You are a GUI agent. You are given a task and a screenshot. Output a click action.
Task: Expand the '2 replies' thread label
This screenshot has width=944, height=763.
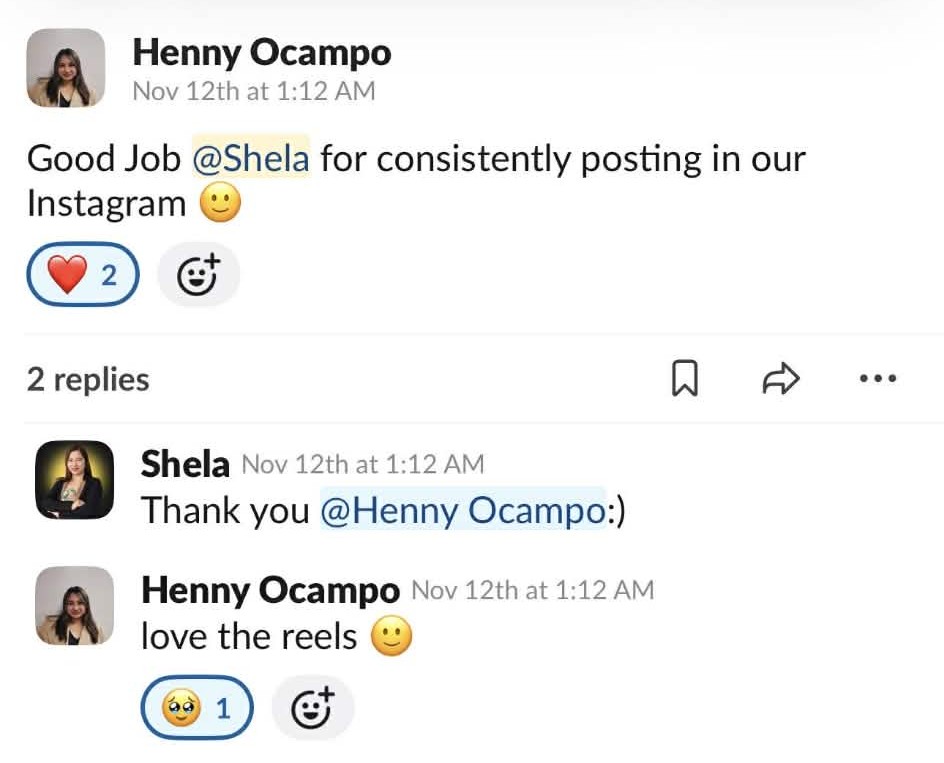click(x=88, y=380)
